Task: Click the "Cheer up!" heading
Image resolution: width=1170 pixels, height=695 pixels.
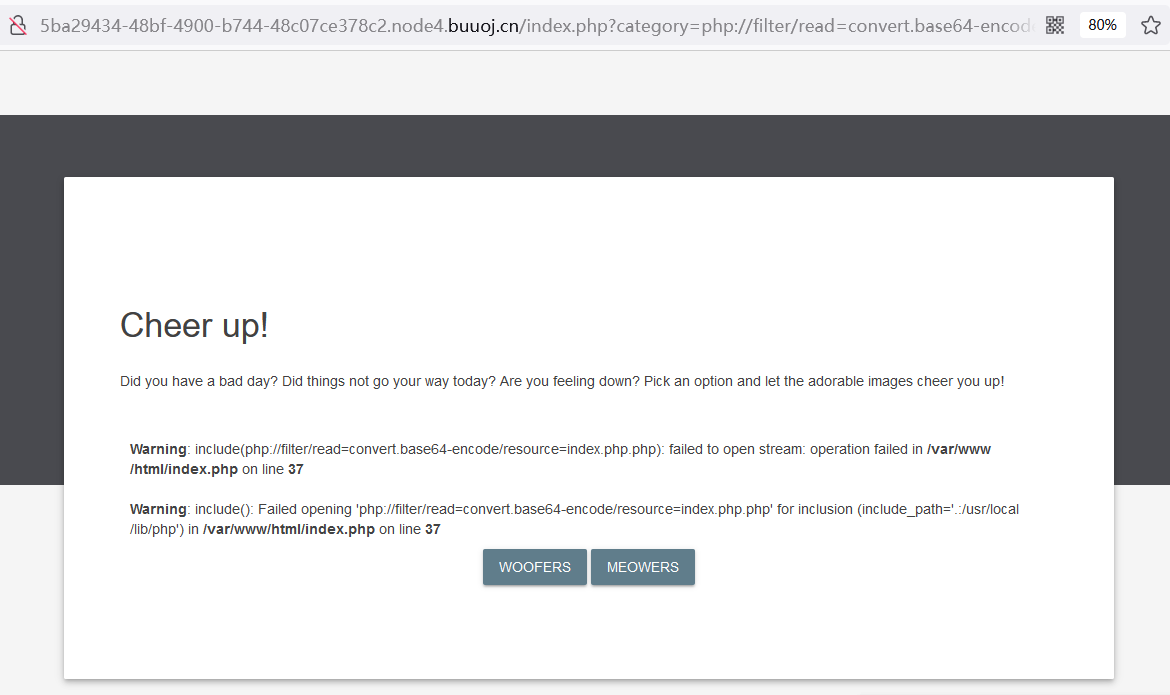Action: [x=194, y=325]
